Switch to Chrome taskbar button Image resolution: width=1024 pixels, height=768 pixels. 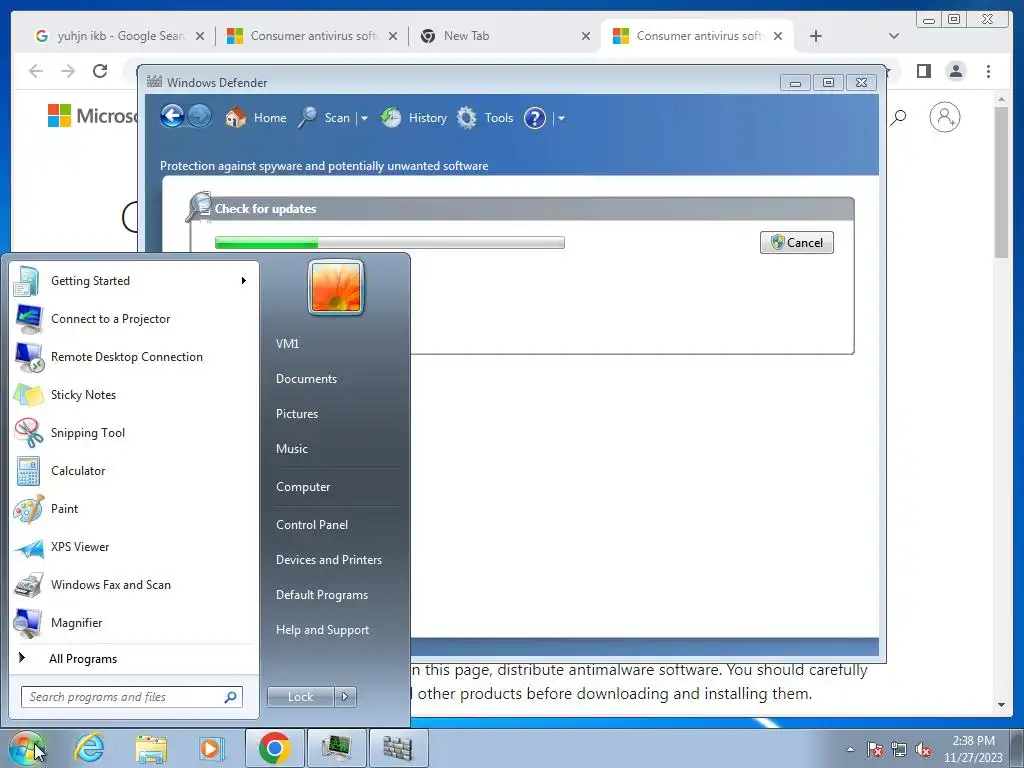(x=274, y=748)
